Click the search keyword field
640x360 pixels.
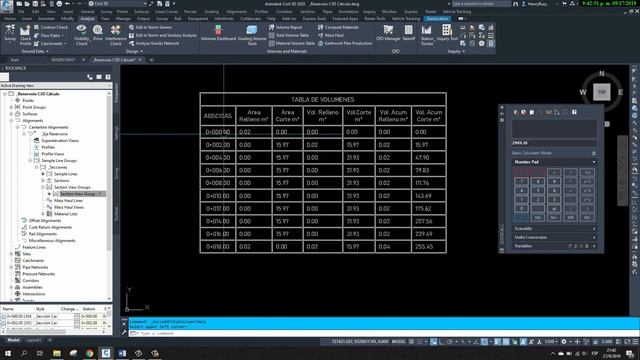480,4
